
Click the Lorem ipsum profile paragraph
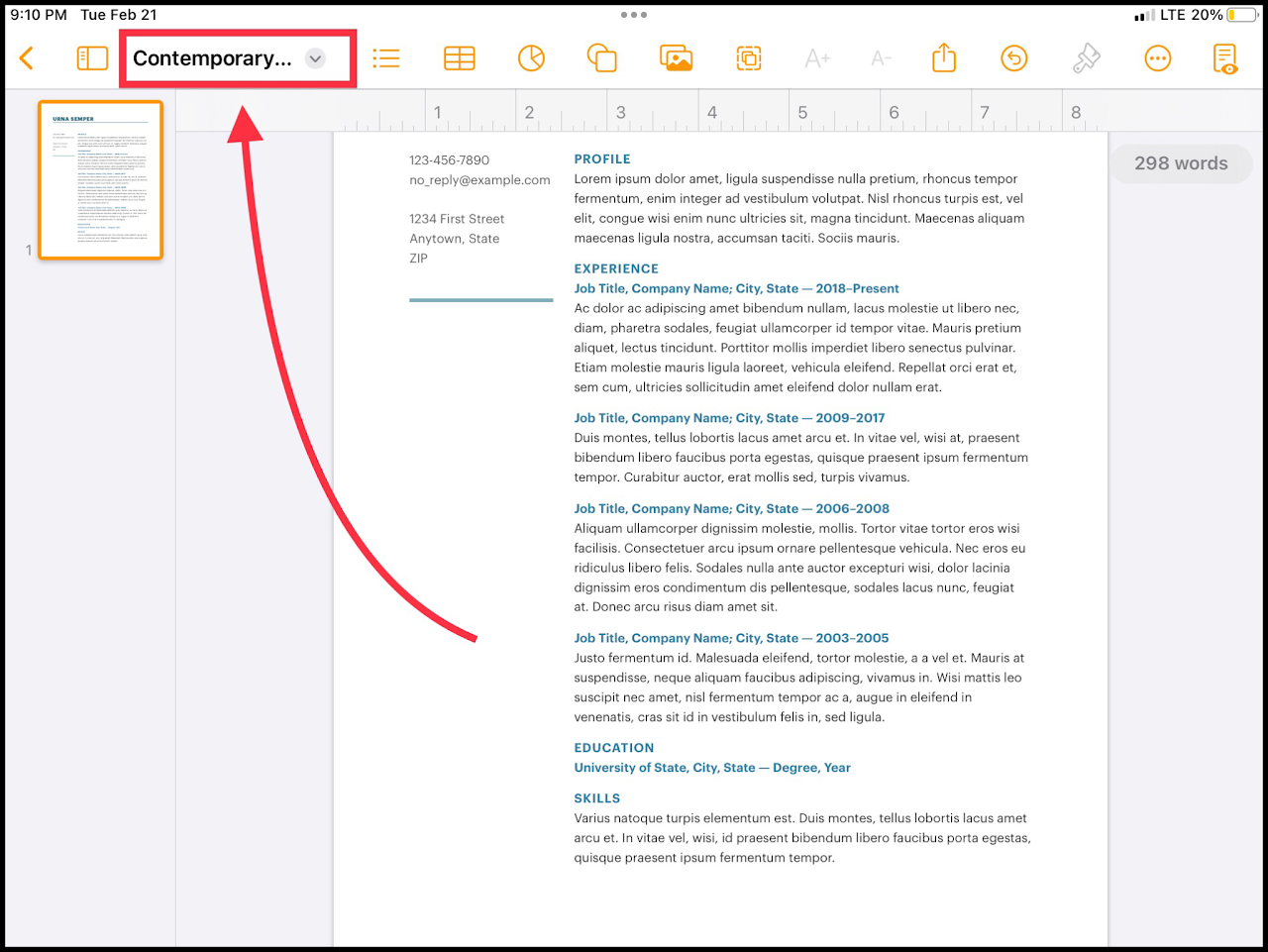pyautogui.click(x=799, y=208)
